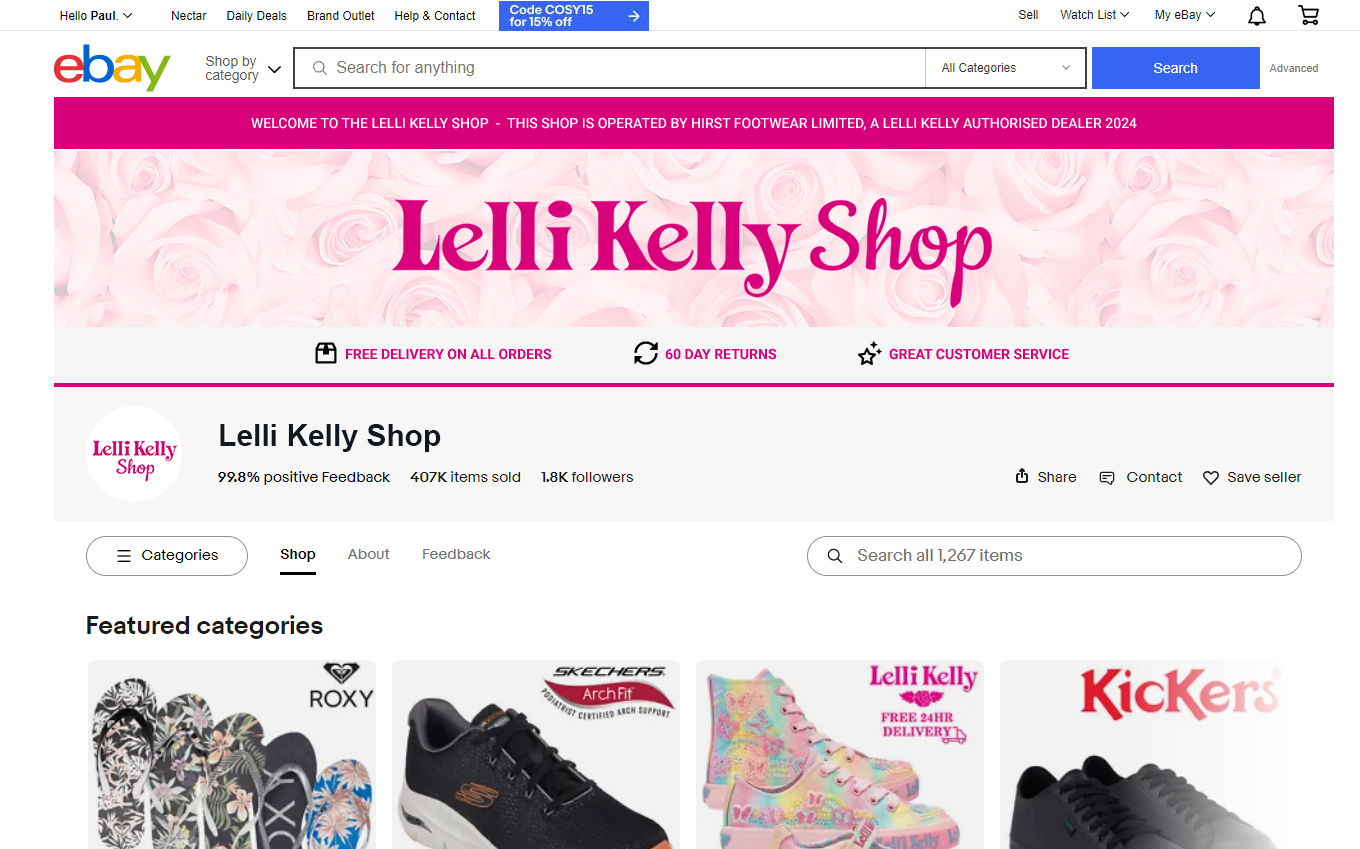Open the Categories menu button
This screenshot has height=849, width=1360.
(x=167, y=556)
